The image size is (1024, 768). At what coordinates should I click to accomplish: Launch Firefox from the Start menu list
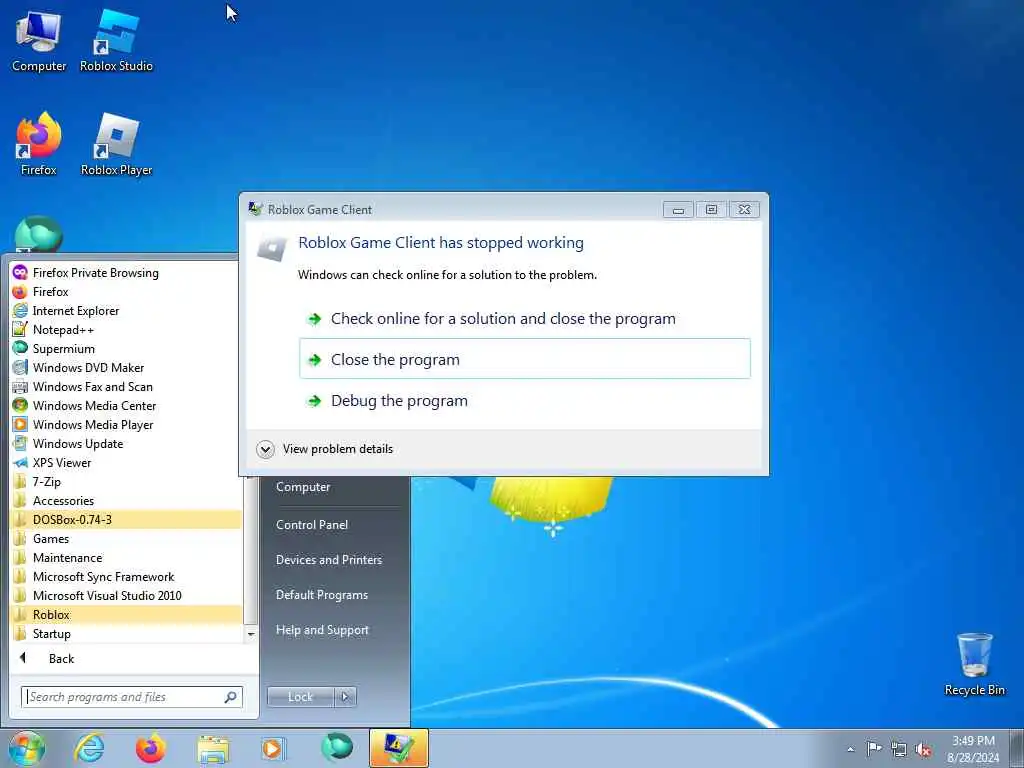[125, 291]
